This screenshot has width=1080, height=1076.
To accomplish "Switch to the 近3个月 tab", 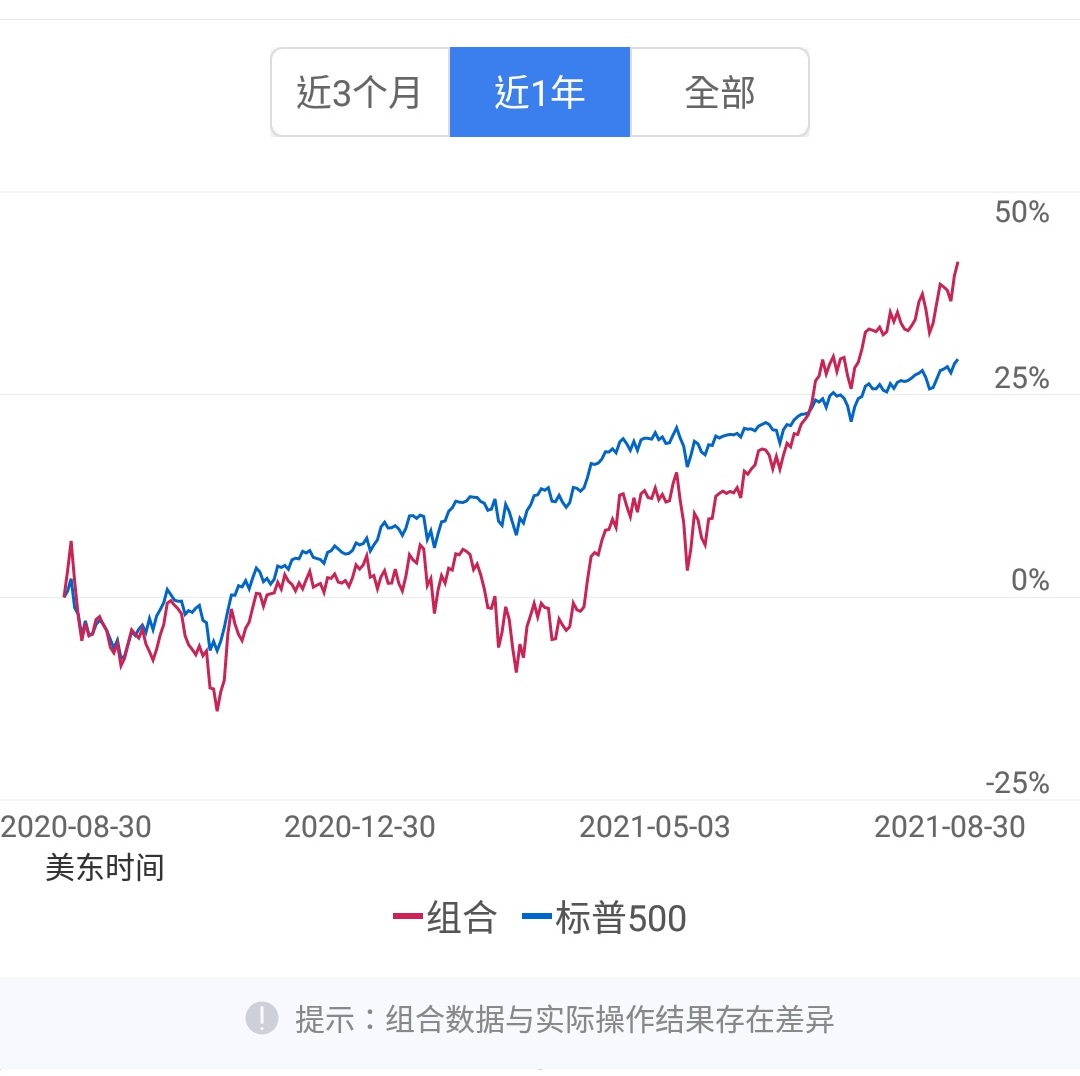I will pyautogui.click(x=360, y=93).
